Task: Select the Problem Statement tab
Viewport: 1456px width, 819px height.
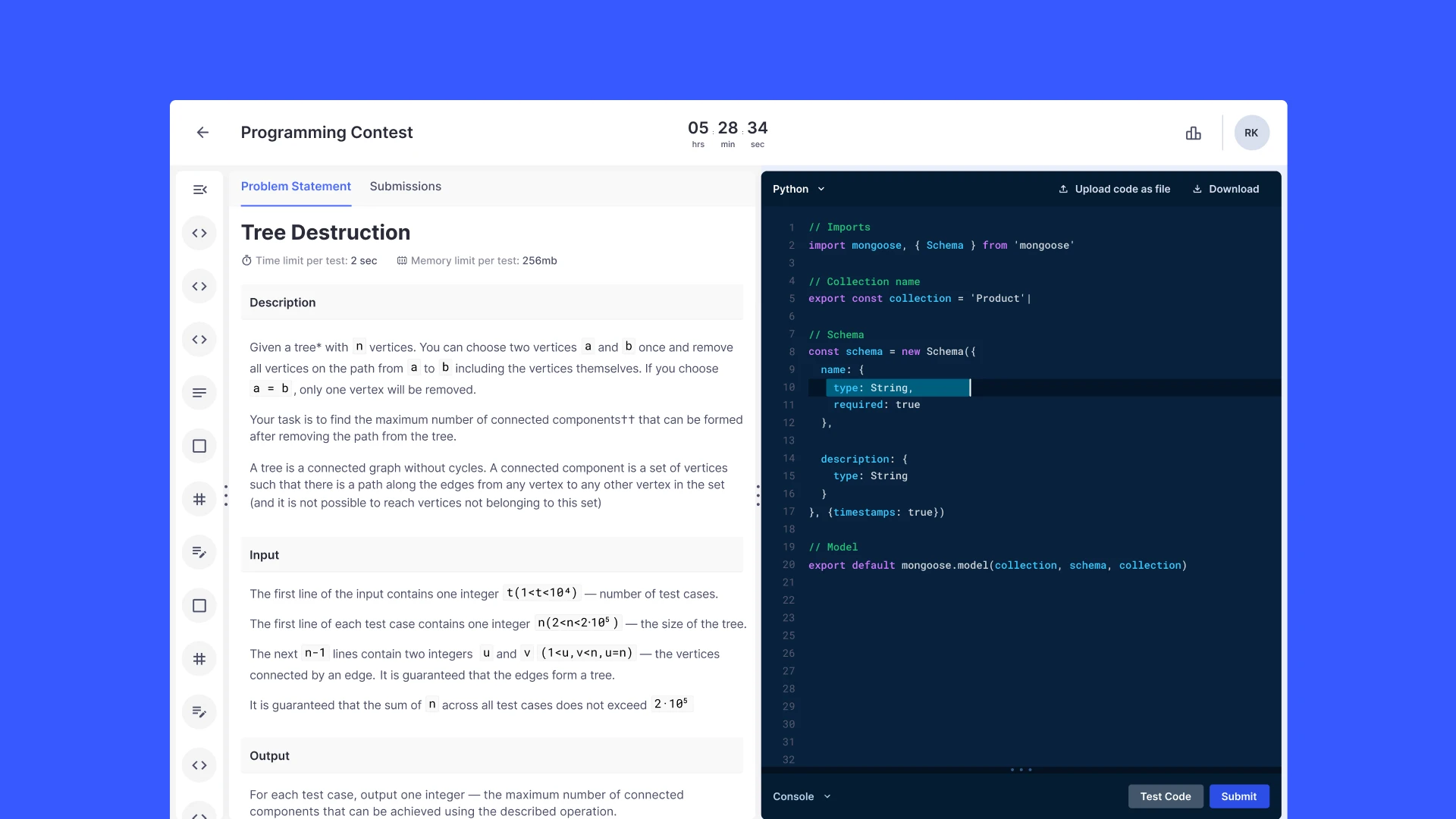Action: click(x=296, y=186)
